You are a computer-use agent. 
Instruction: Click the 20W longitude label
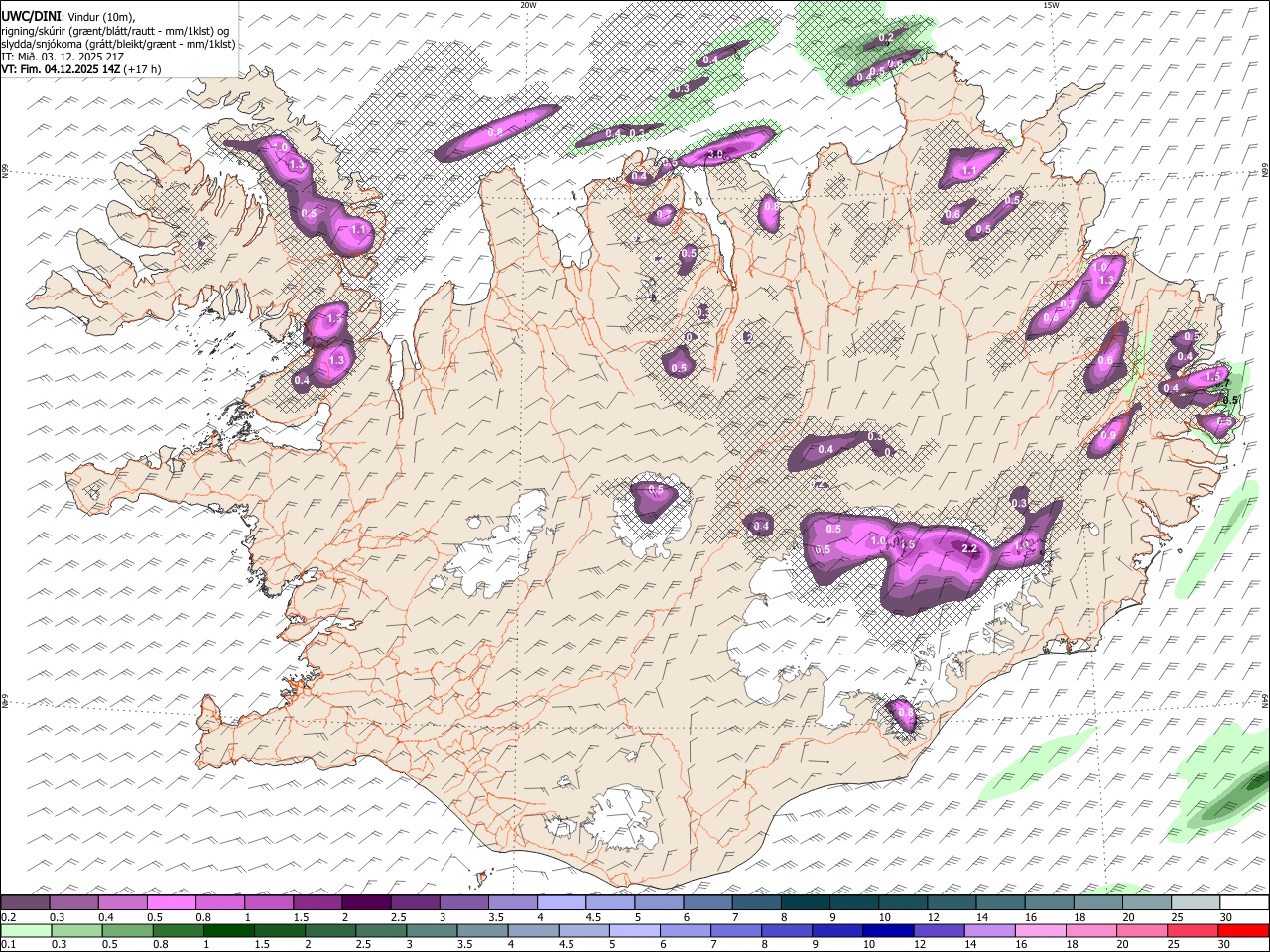point(528,5)
